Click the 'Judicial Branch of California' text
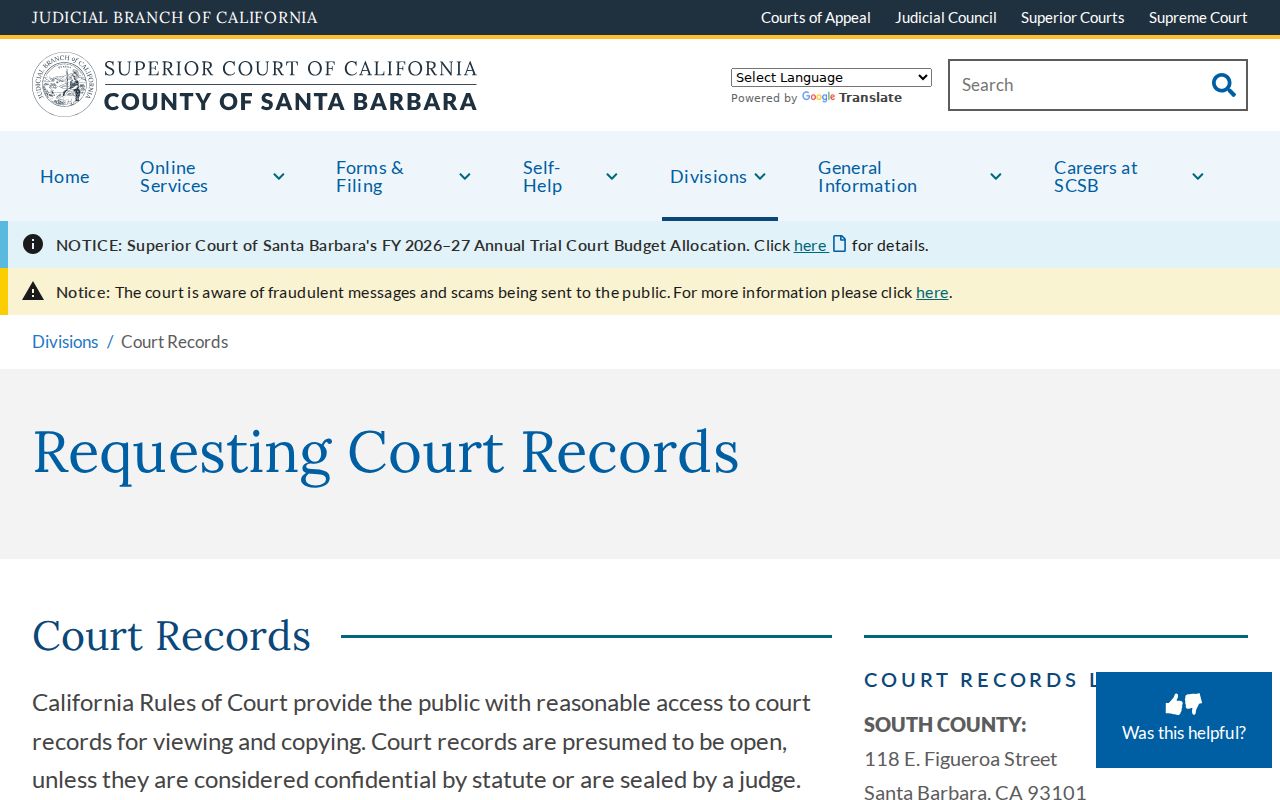Screen dimensions: 1280x800 tap(175, 18)
